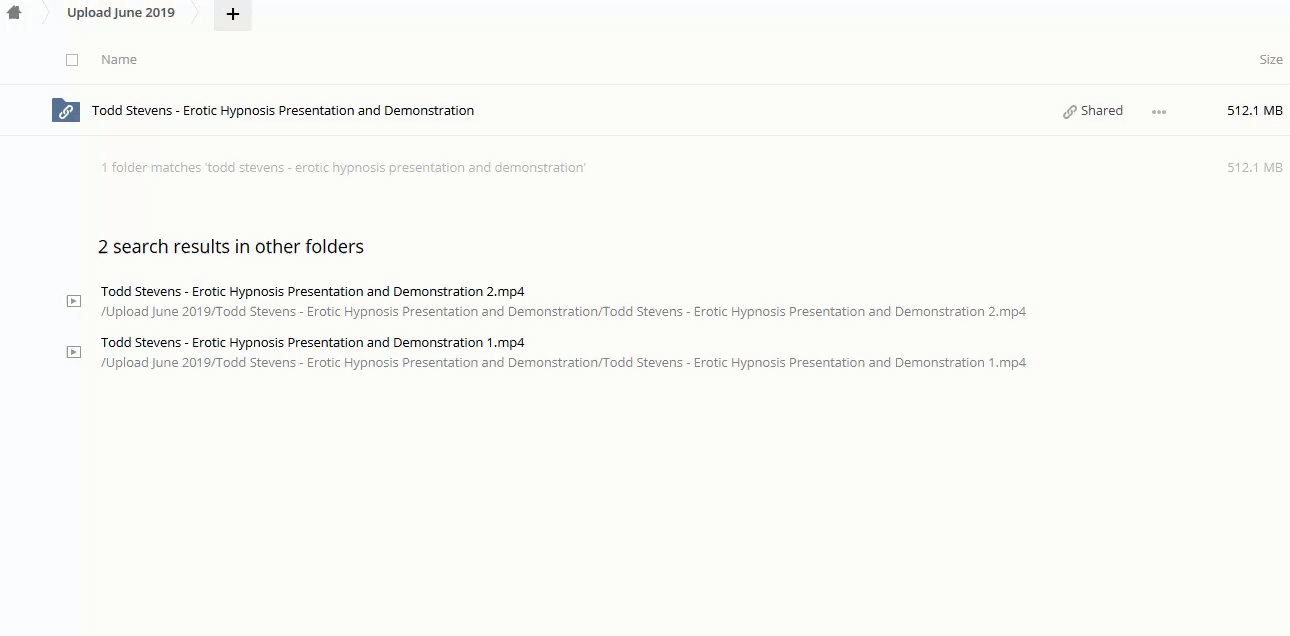Click the folder row's 512.1 MB size
The image size is (1290, 636).
(x=1254, y=111)
